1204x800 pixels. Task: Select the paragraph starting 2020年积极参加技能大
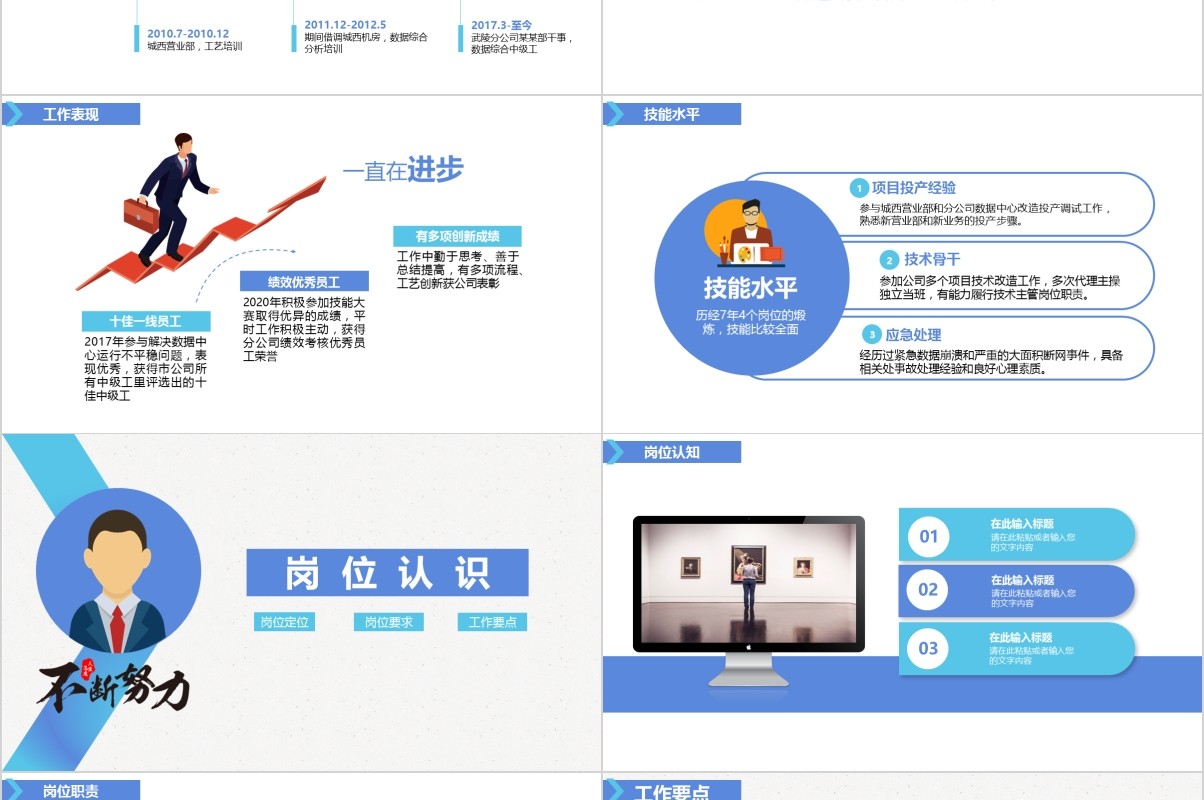coord(304,328)
